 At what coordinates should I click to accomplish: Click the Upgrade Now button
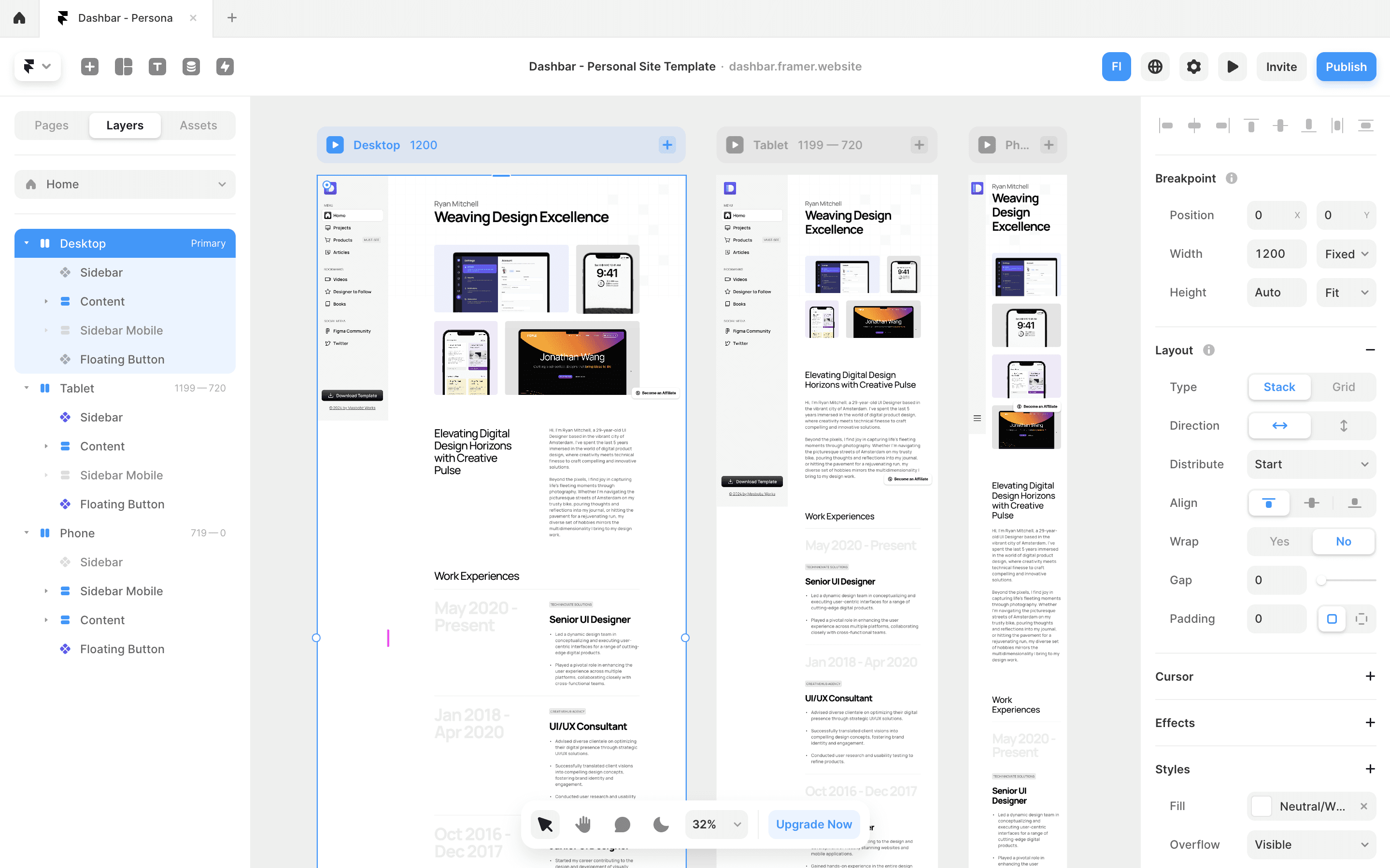tap(813, 824)
